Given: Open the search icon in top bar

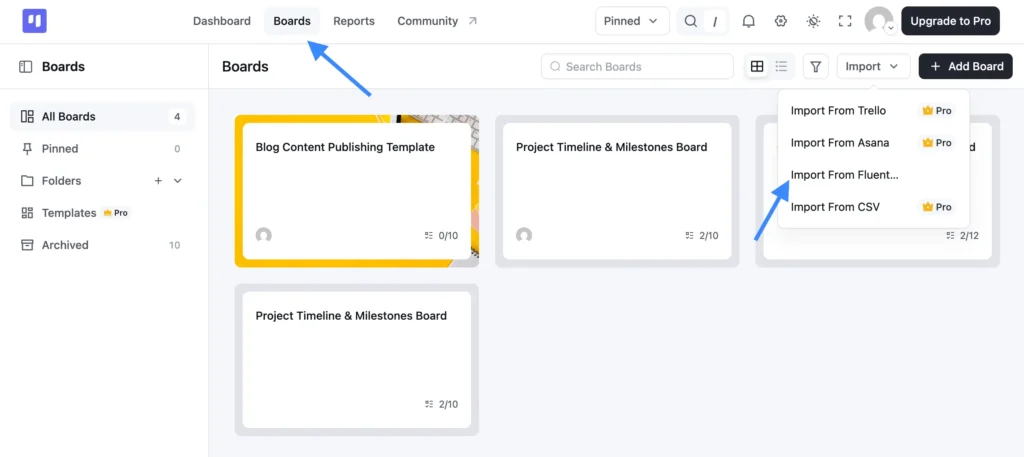Looking at the screenshot, I should point(690,21).
